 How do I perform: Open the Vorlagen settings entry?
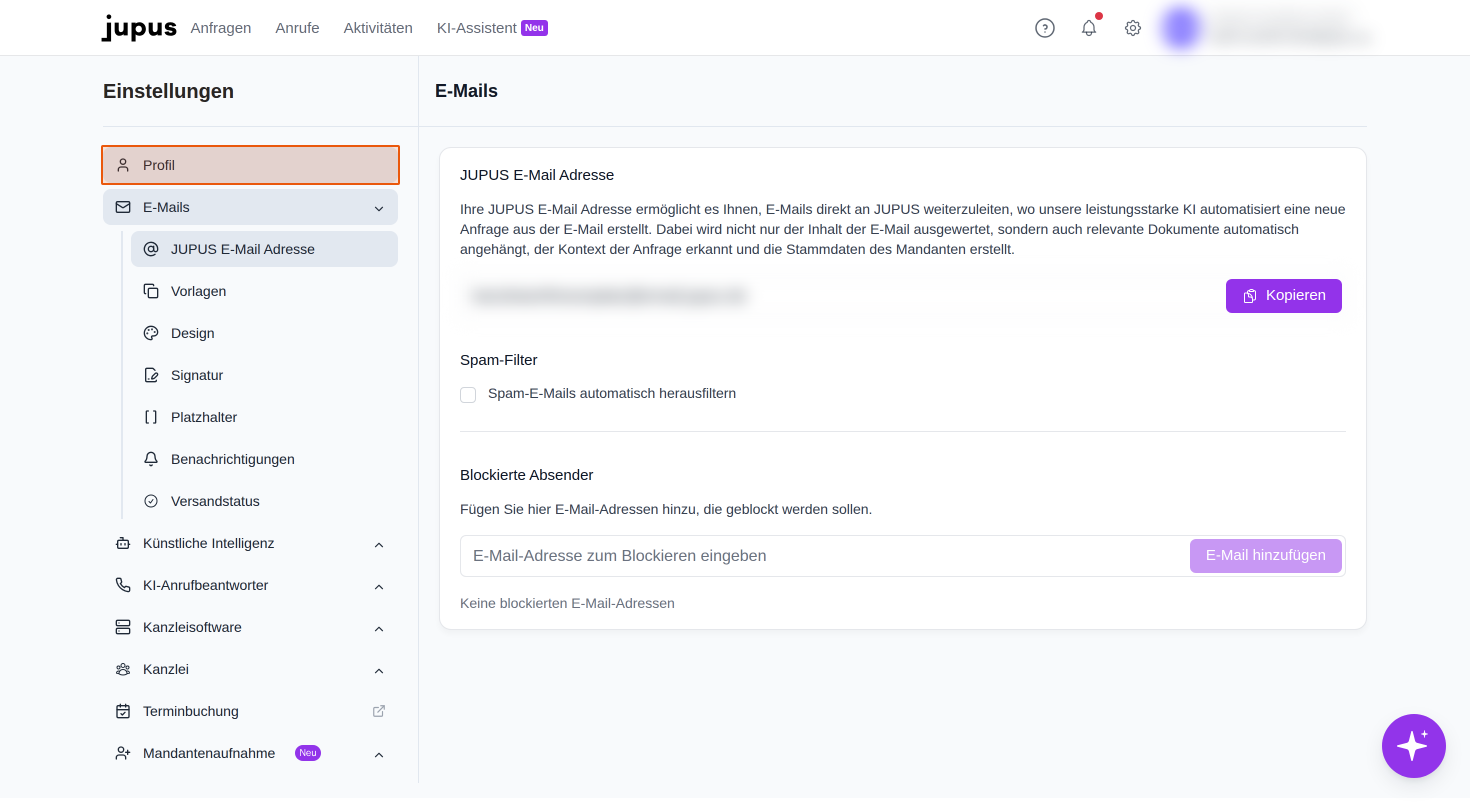click(264, 291)
